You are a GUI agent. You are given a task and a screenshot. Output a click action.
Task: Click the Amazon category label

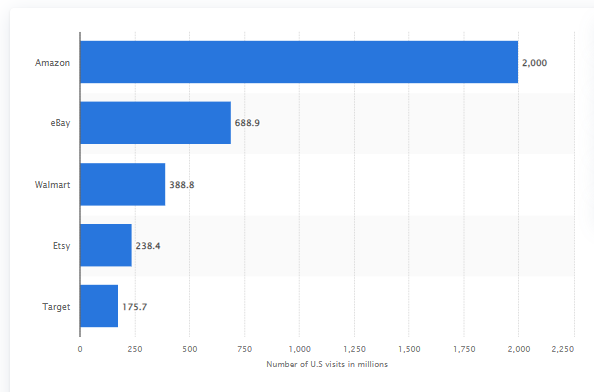[52, 62]
